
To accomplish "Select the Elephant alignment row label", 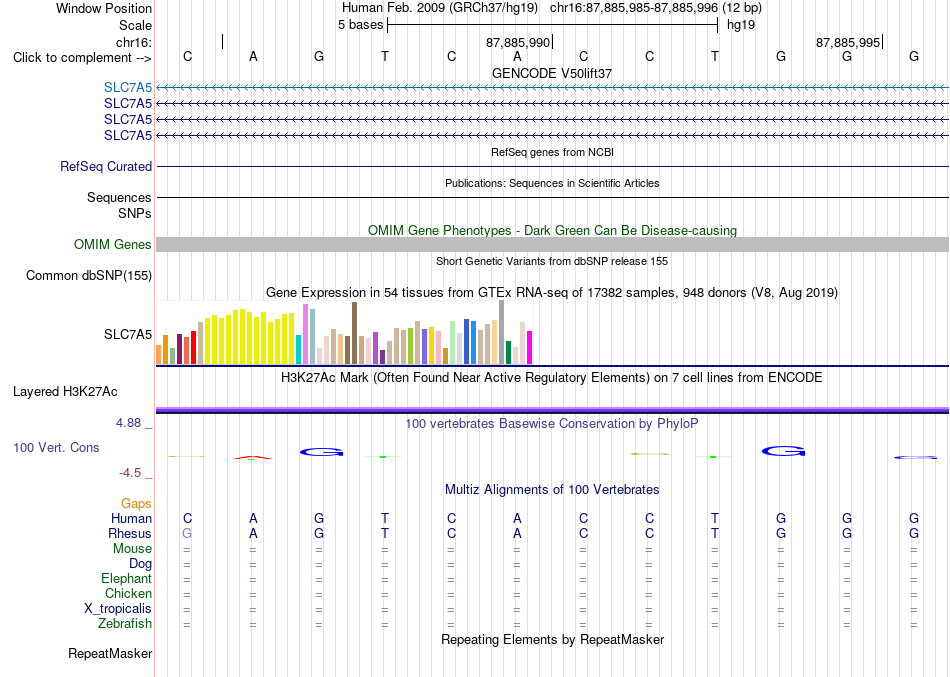I will (126, 578).
